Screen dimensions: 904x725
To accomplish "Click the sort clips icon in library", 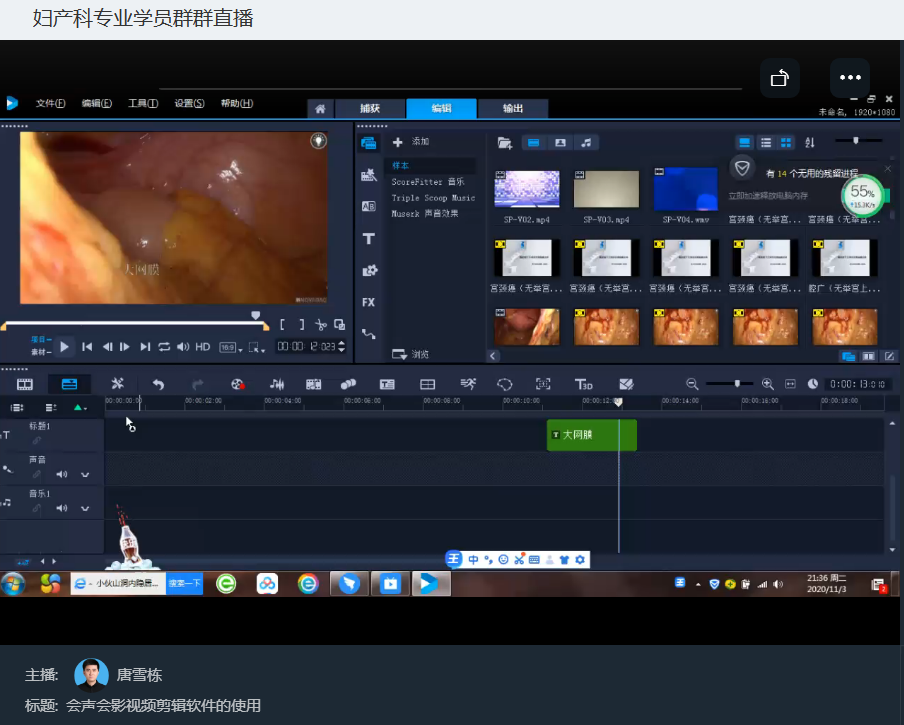I will [809, 142].
